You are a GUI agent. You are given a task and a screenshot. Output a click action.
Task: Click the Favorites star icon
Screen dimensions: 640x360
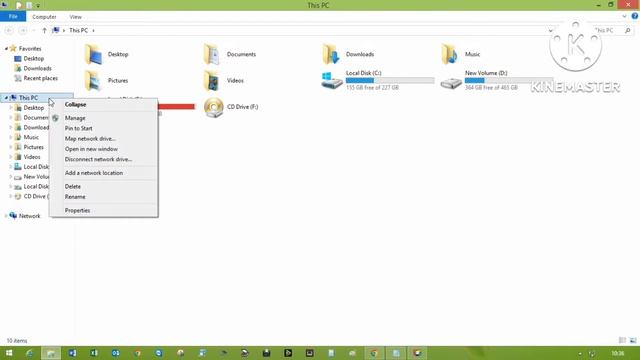(x=13, y=49)
